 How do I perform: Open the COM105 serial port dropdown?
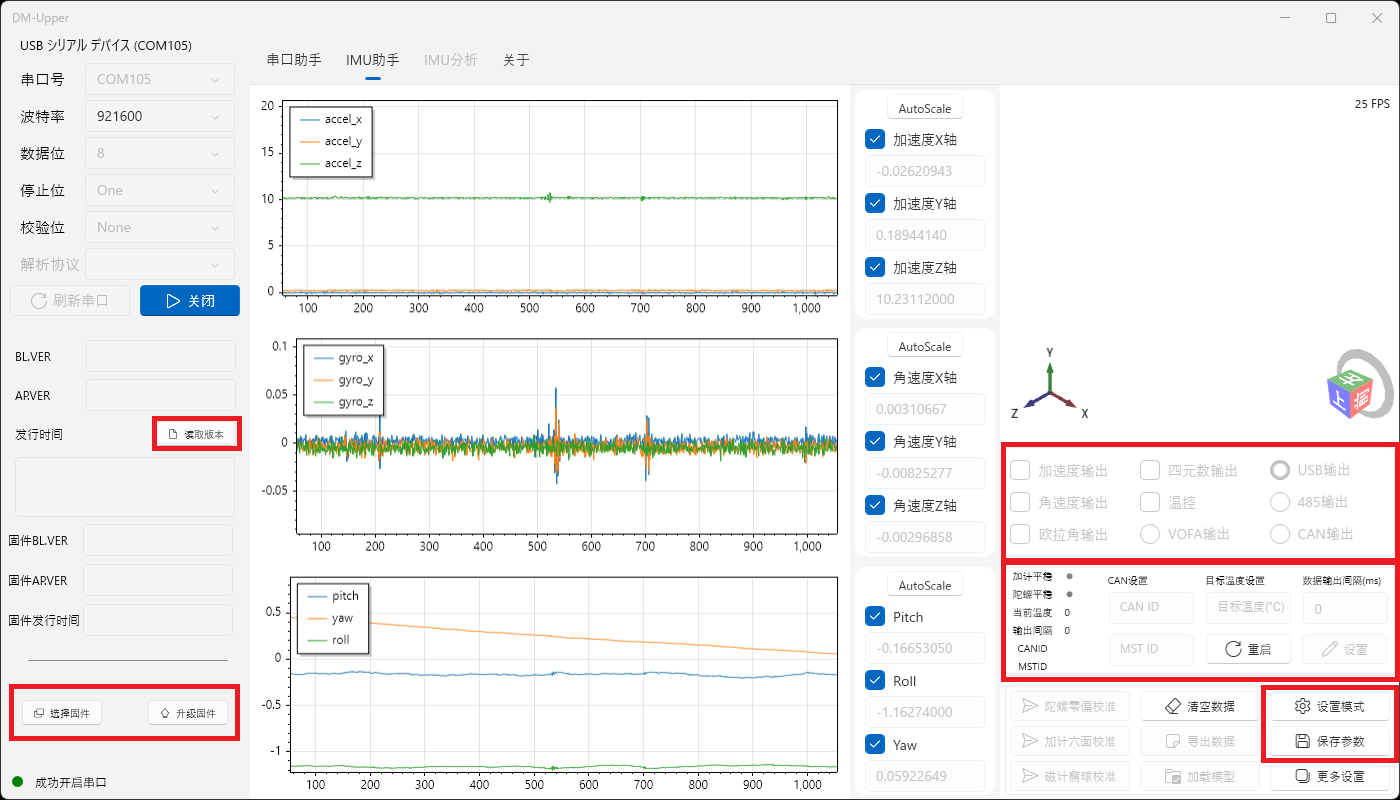coord(160,79)
